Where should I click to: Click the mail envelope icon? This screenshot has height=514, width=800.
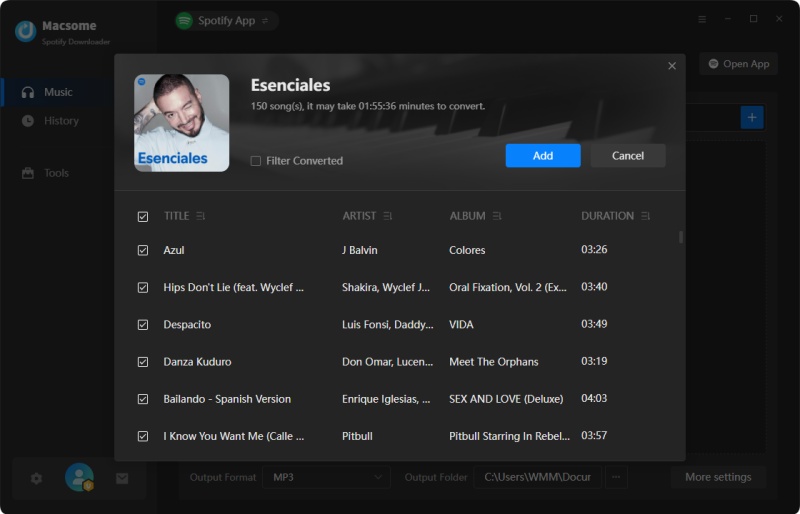(122, 478)
